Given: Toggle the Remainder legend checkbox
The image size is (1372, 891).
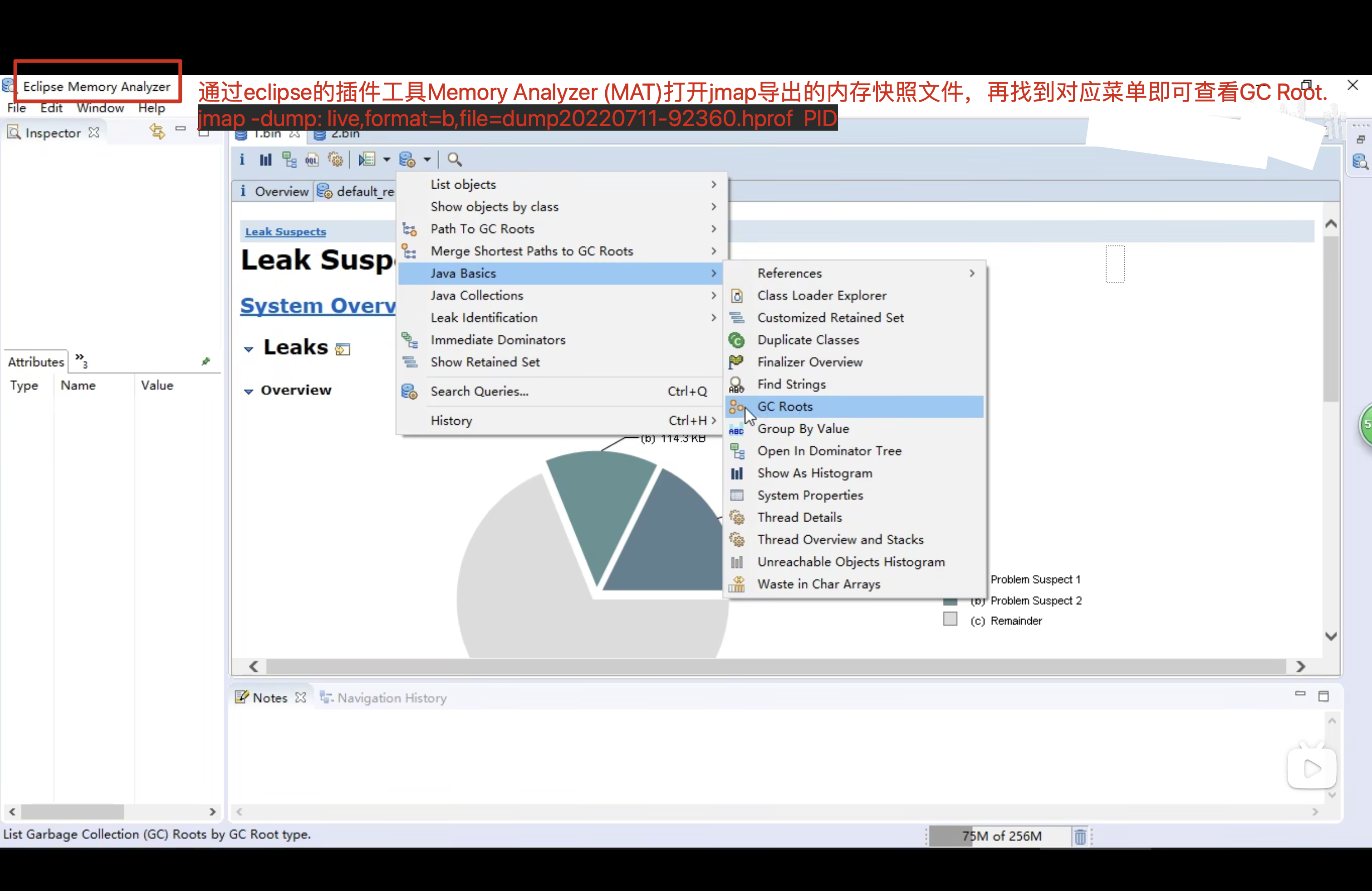Looking at the screenshot, I should click(951, 620).
